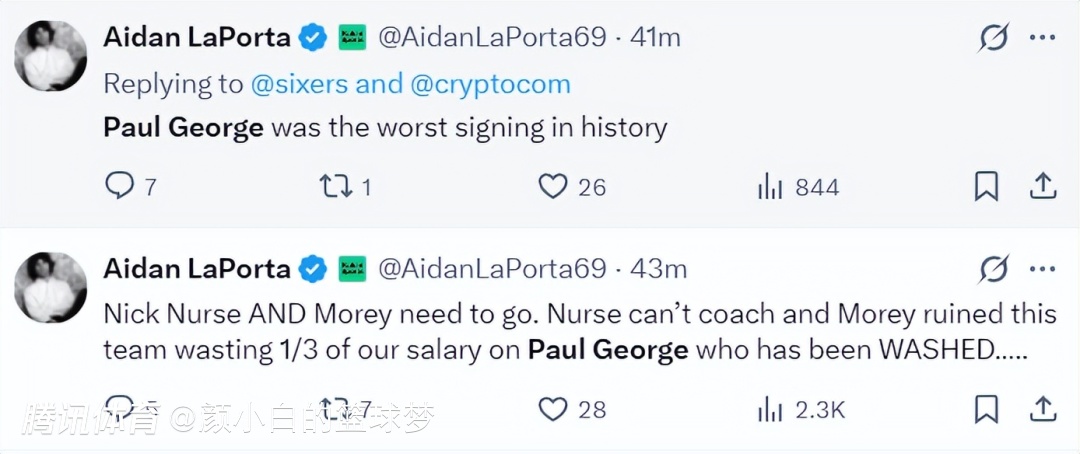Share the first tweet

pyautogui.click(x=1042, y=186)
